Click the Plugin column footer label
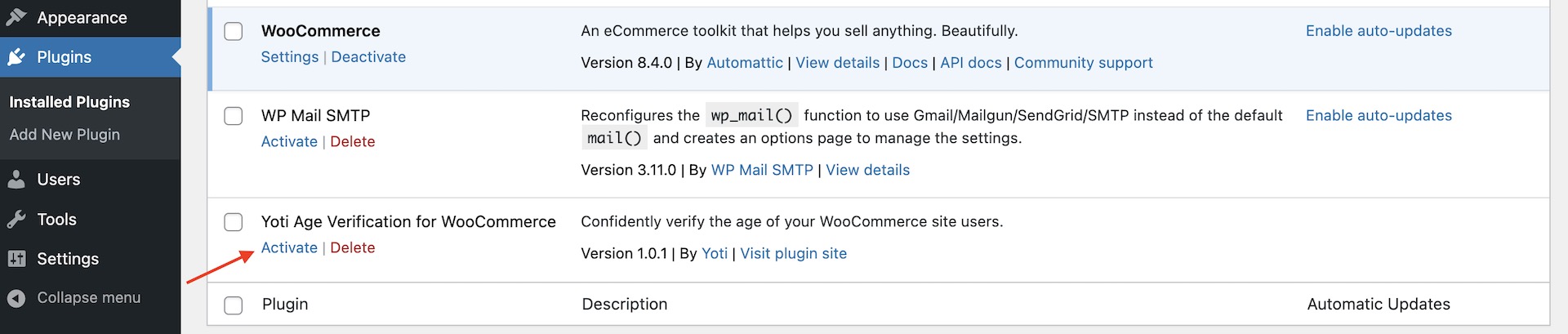 click(x=285, y=305)
